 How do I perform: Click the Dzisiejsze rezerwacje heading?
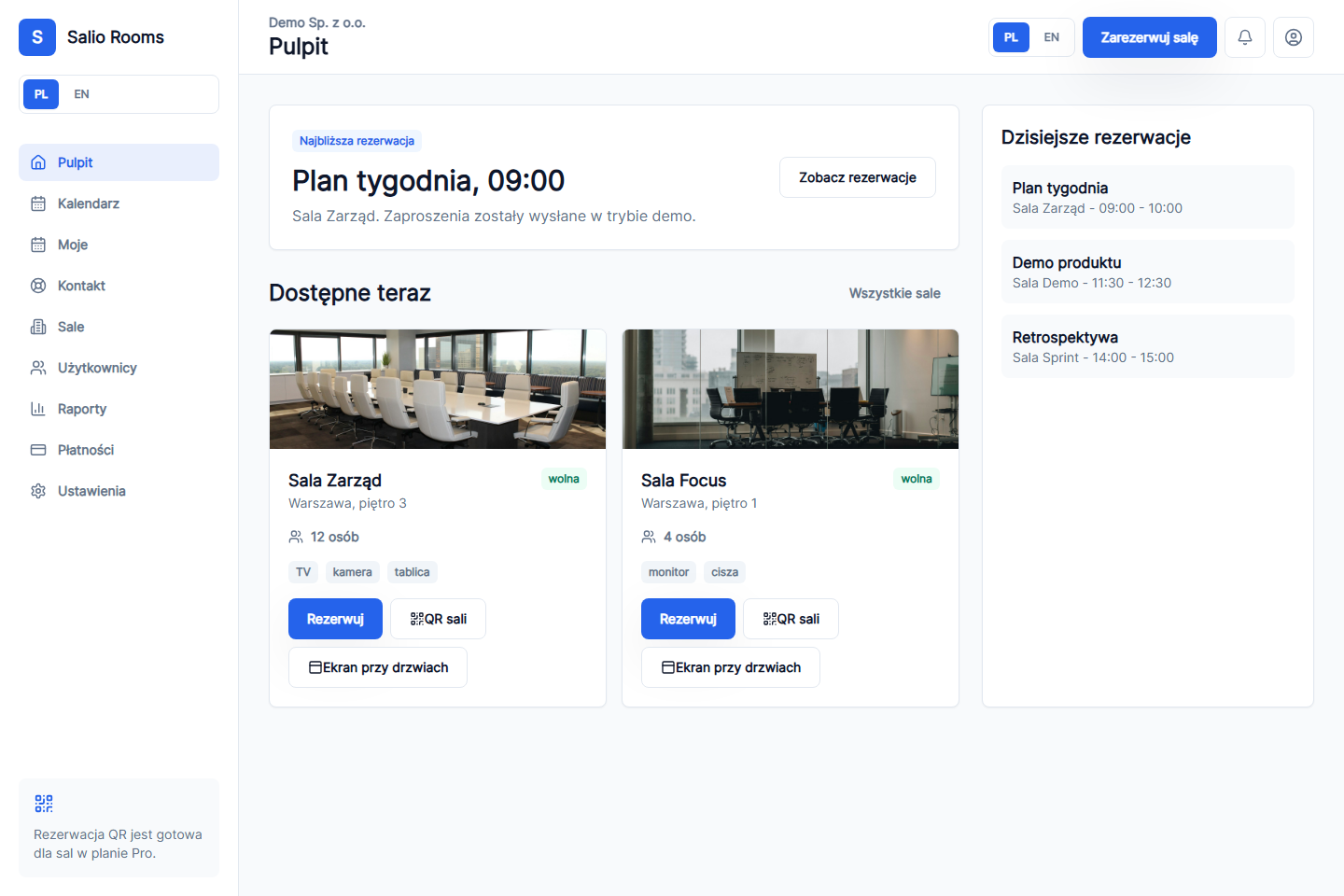(x=1096, y=137)
